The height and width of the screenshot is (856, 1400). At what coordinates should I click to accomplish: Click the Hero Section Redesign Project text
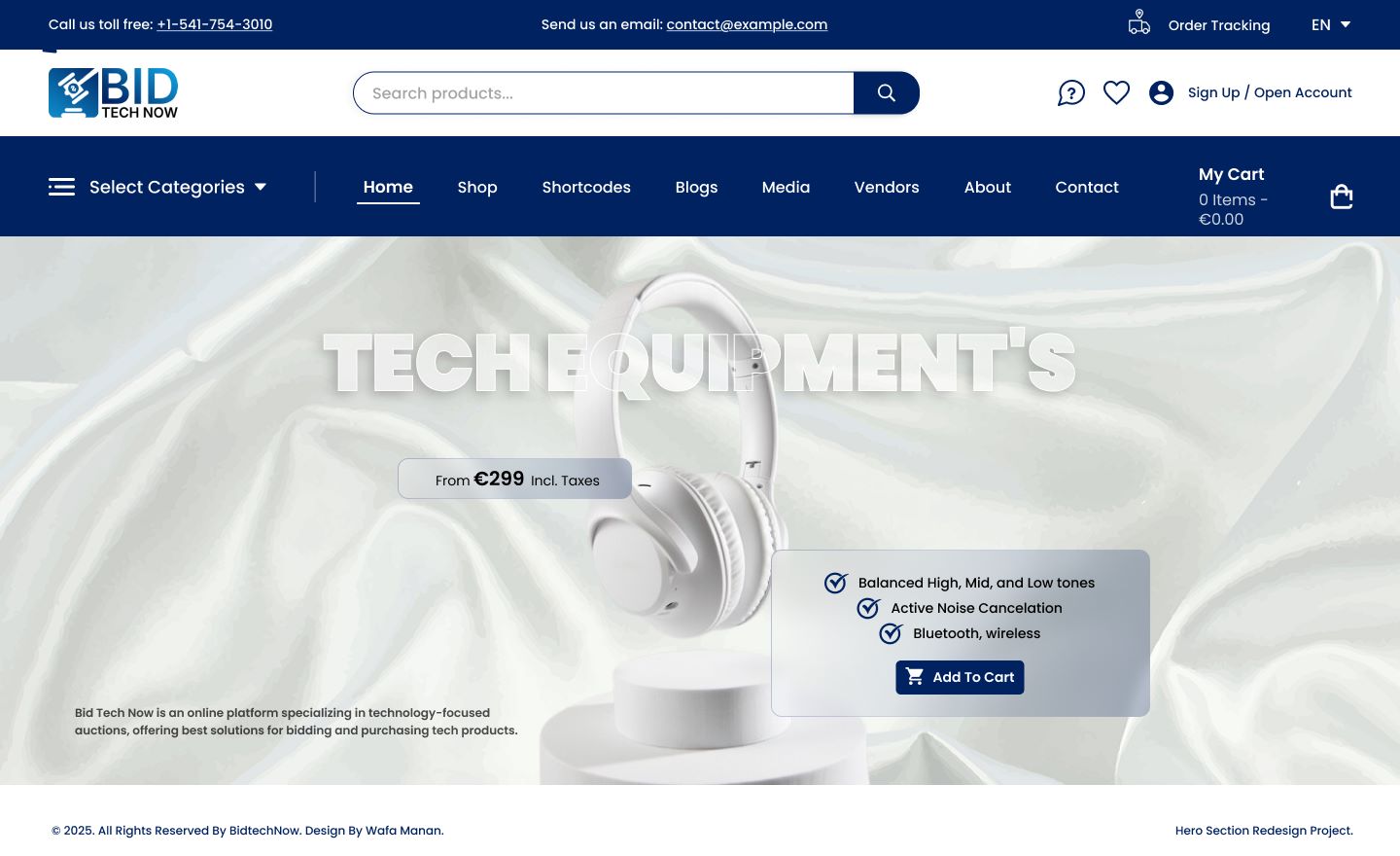click(1264, 831)
